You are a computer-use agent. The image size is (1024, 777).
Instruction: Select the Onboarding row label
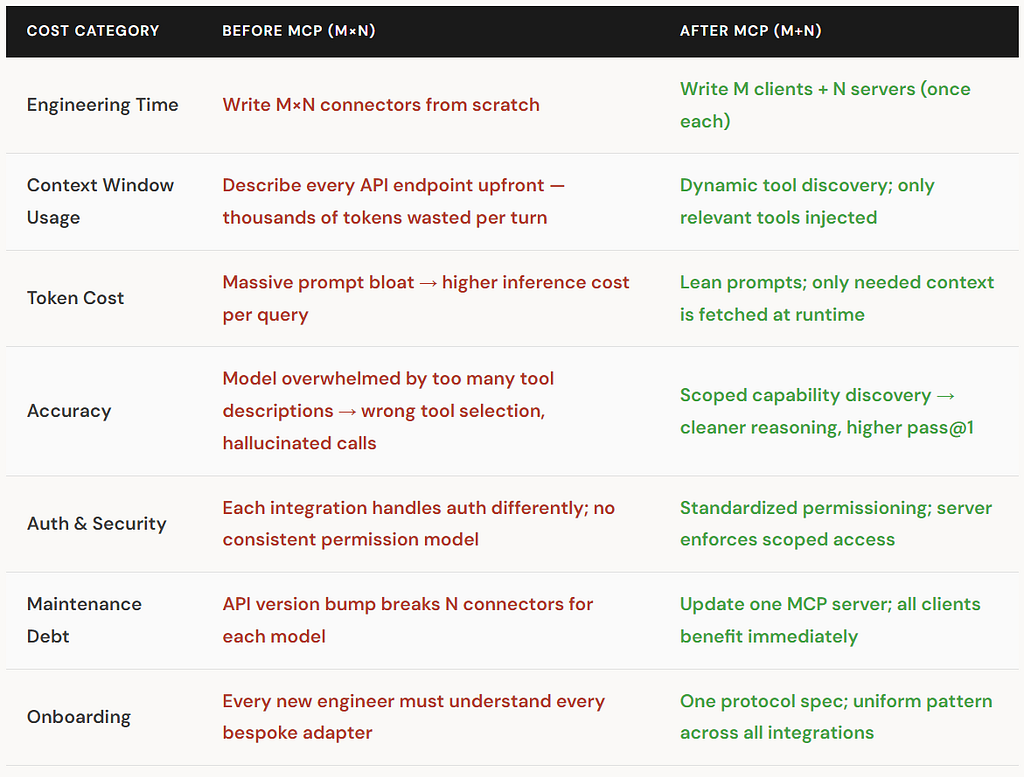coord(79,717)
